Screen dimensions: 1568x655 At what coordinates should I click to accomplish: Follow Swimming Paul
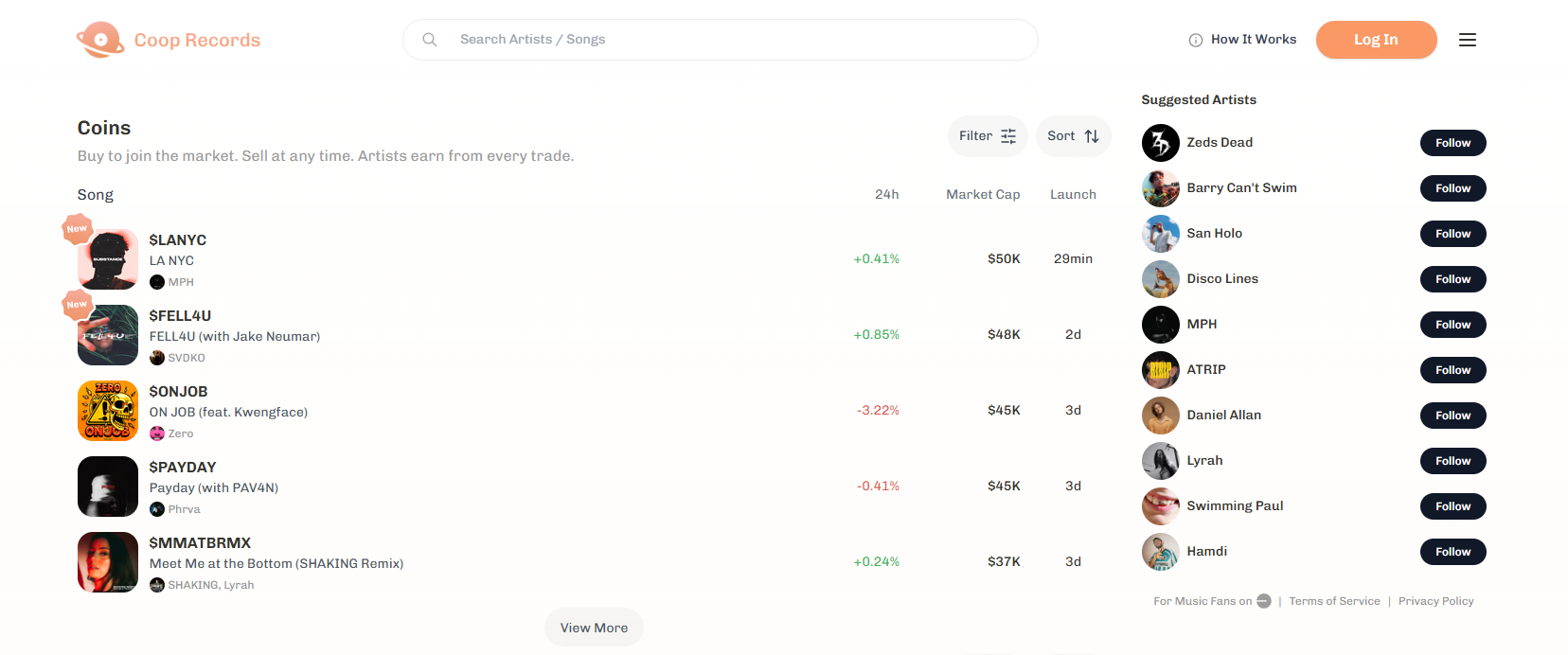(1452, 506)
